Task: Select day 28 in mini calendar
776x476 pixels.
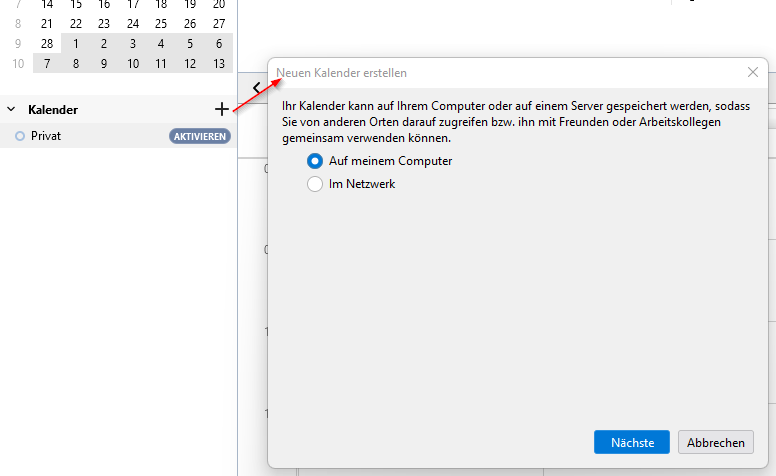Action: click(x=47, y=44)
